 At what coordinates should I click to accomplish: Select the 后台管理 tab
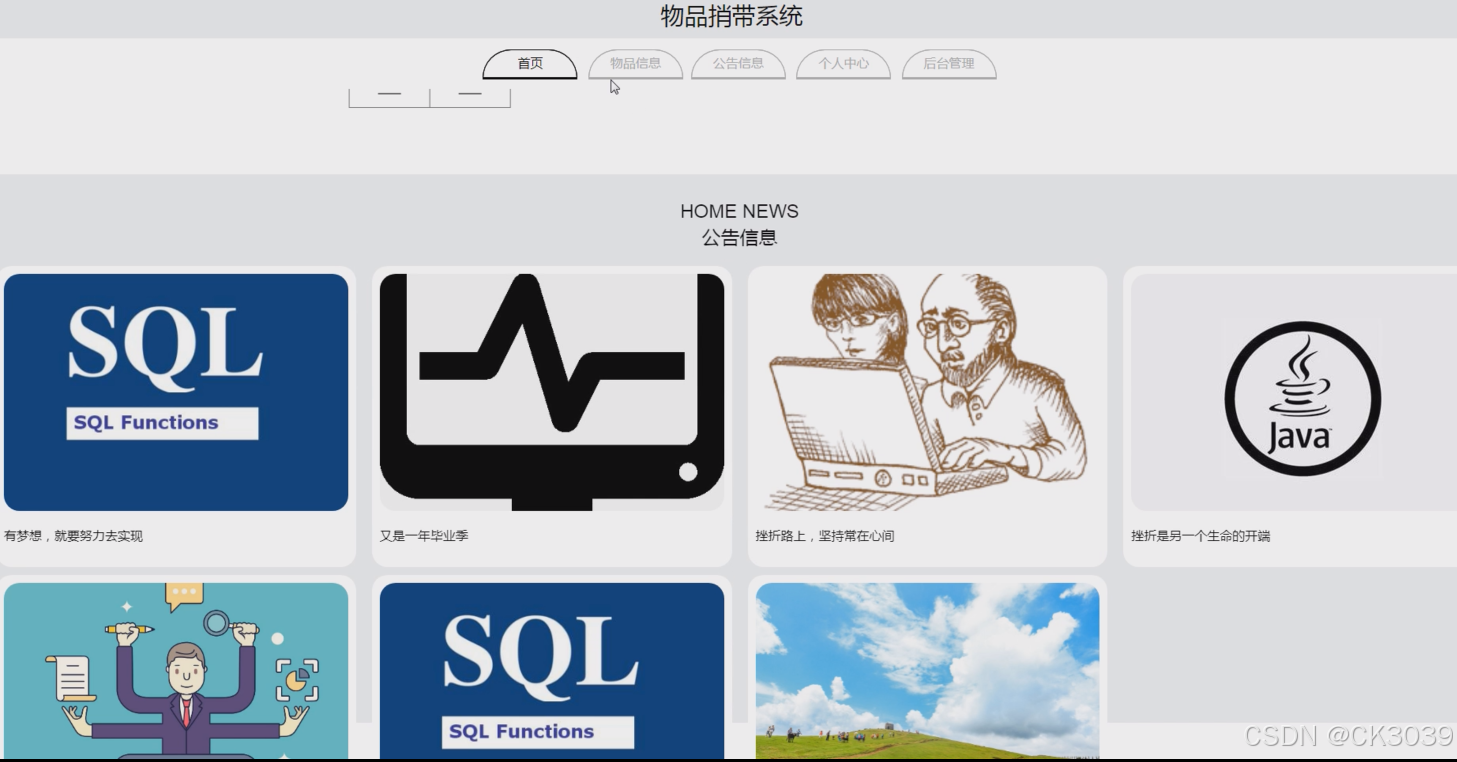949,64
